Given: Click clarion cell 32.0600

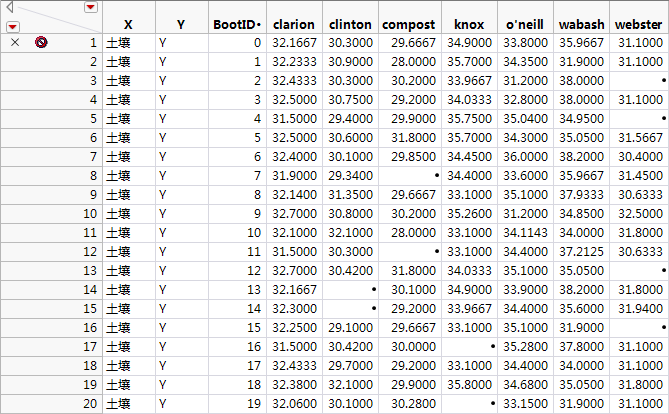Looking at the screenshot, I should tap(294, 403).
